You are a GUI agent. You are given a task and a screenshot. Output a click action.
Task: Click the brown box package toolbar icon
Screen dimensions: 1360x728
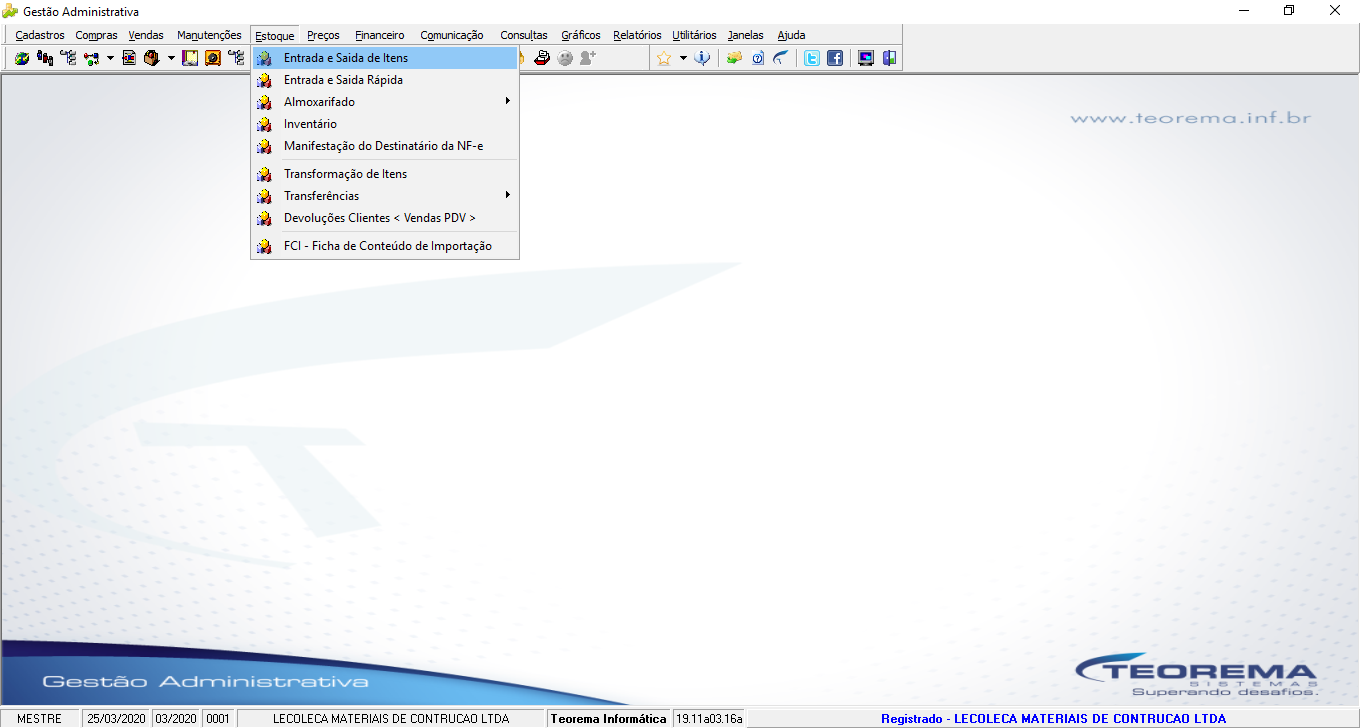click(x=152, y=58)
